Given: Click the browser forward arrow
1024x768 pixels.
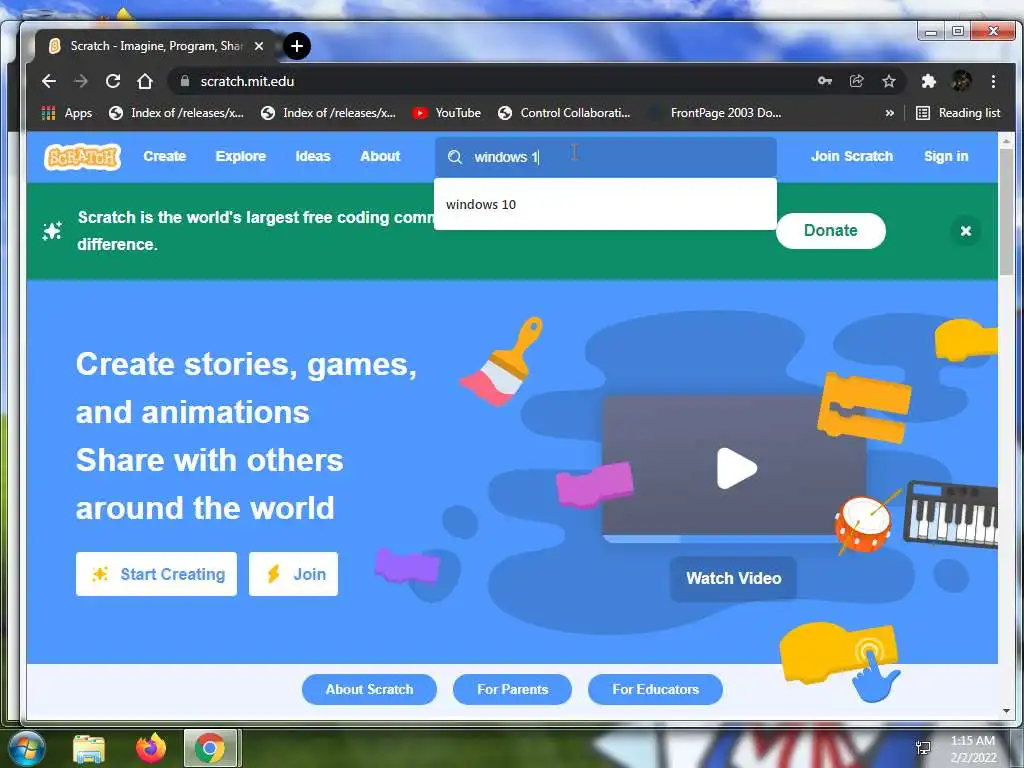Looking at the screenshot, I should point(81,81).
